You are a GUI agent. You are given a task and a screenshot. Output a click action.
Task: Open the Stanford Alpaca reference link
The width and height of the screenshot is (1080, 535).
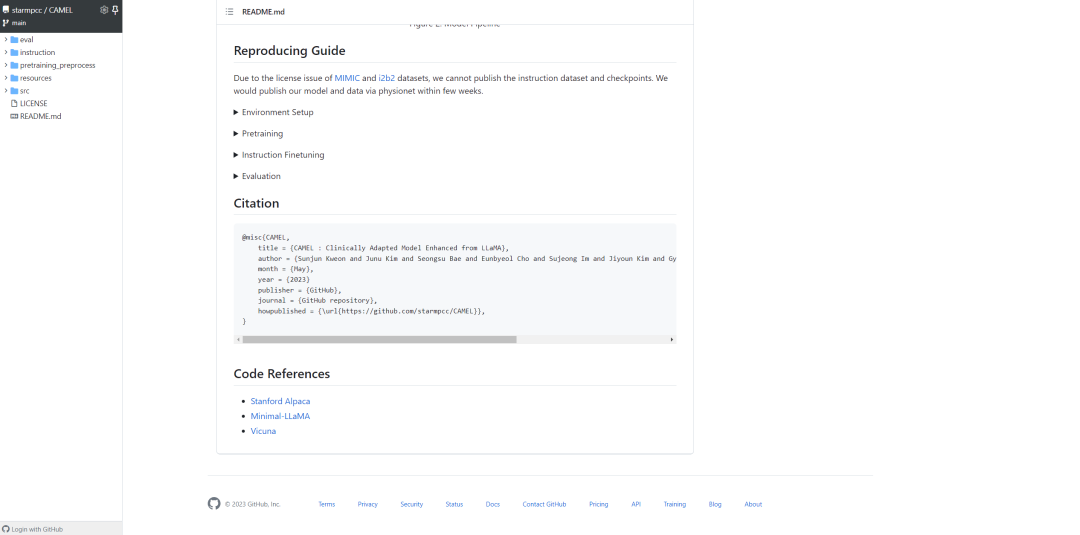[x=280, y=401]
